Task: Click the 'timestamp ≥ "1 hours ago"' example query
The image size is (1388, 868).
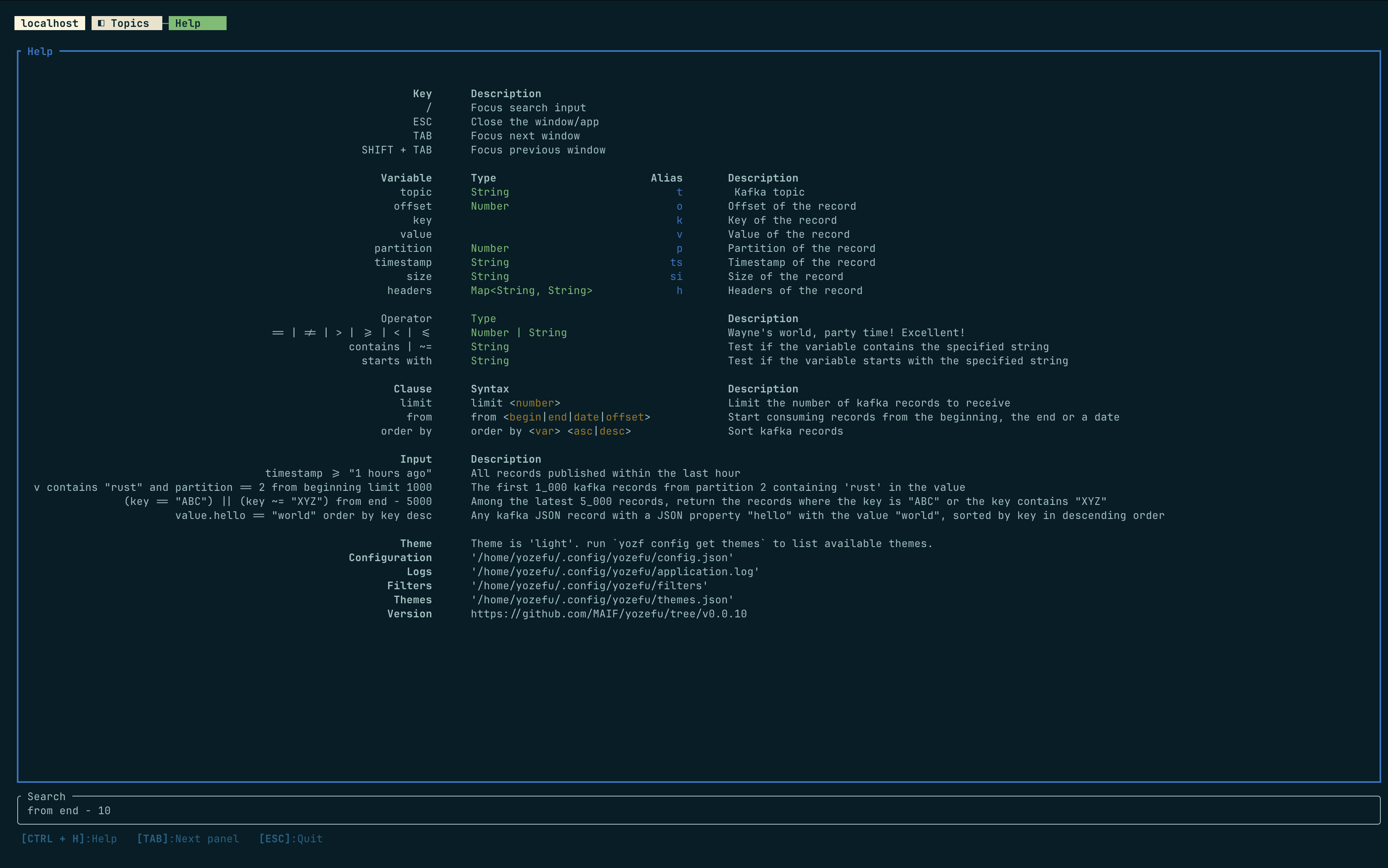Action: tap(348, 473)
